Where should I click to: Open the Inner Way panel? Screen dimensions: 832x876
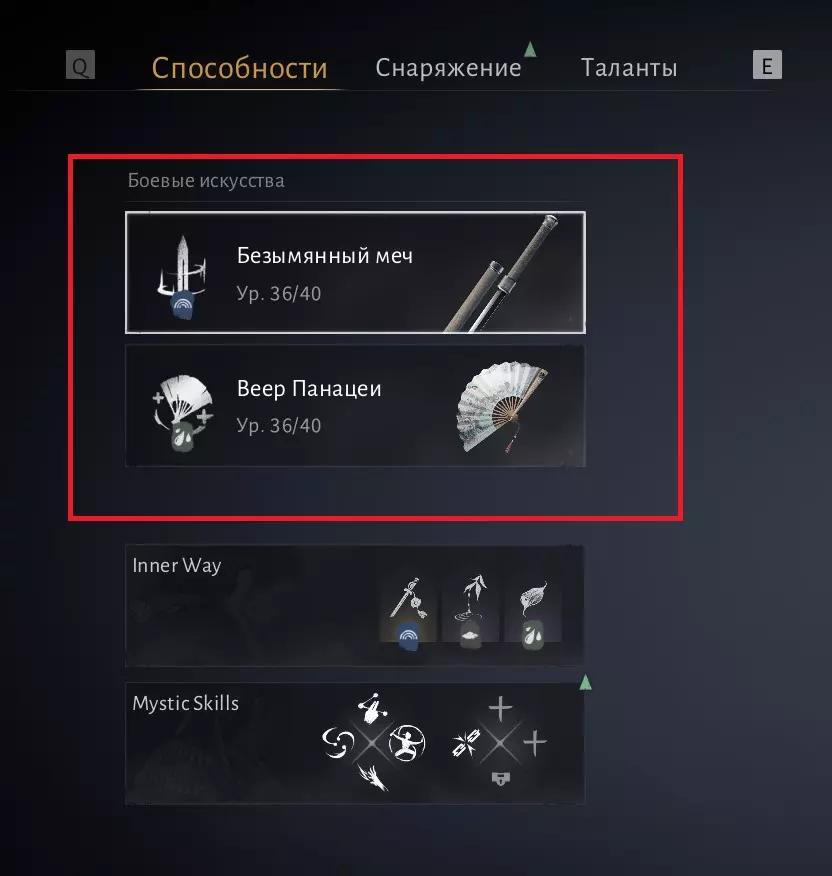click(355, 606)
